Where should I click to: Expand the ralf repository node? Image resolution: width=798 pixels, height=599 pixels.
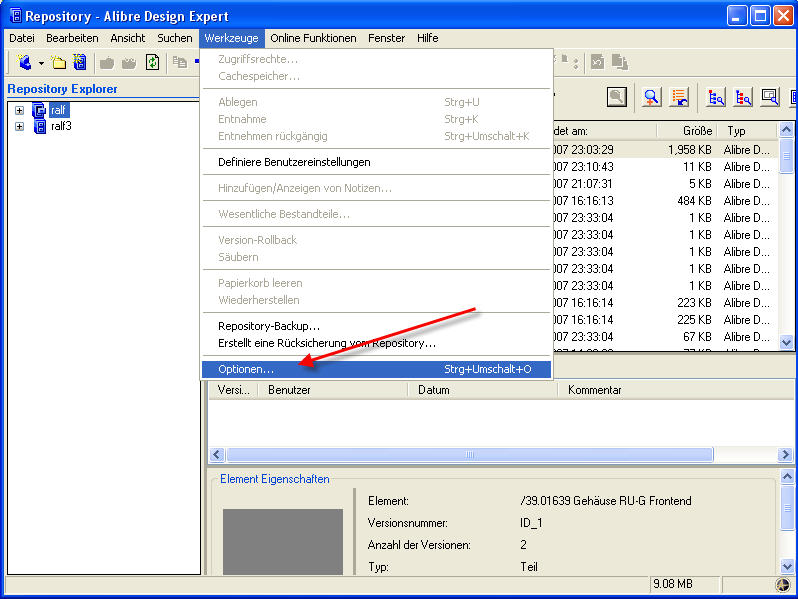tap(19, 110)
